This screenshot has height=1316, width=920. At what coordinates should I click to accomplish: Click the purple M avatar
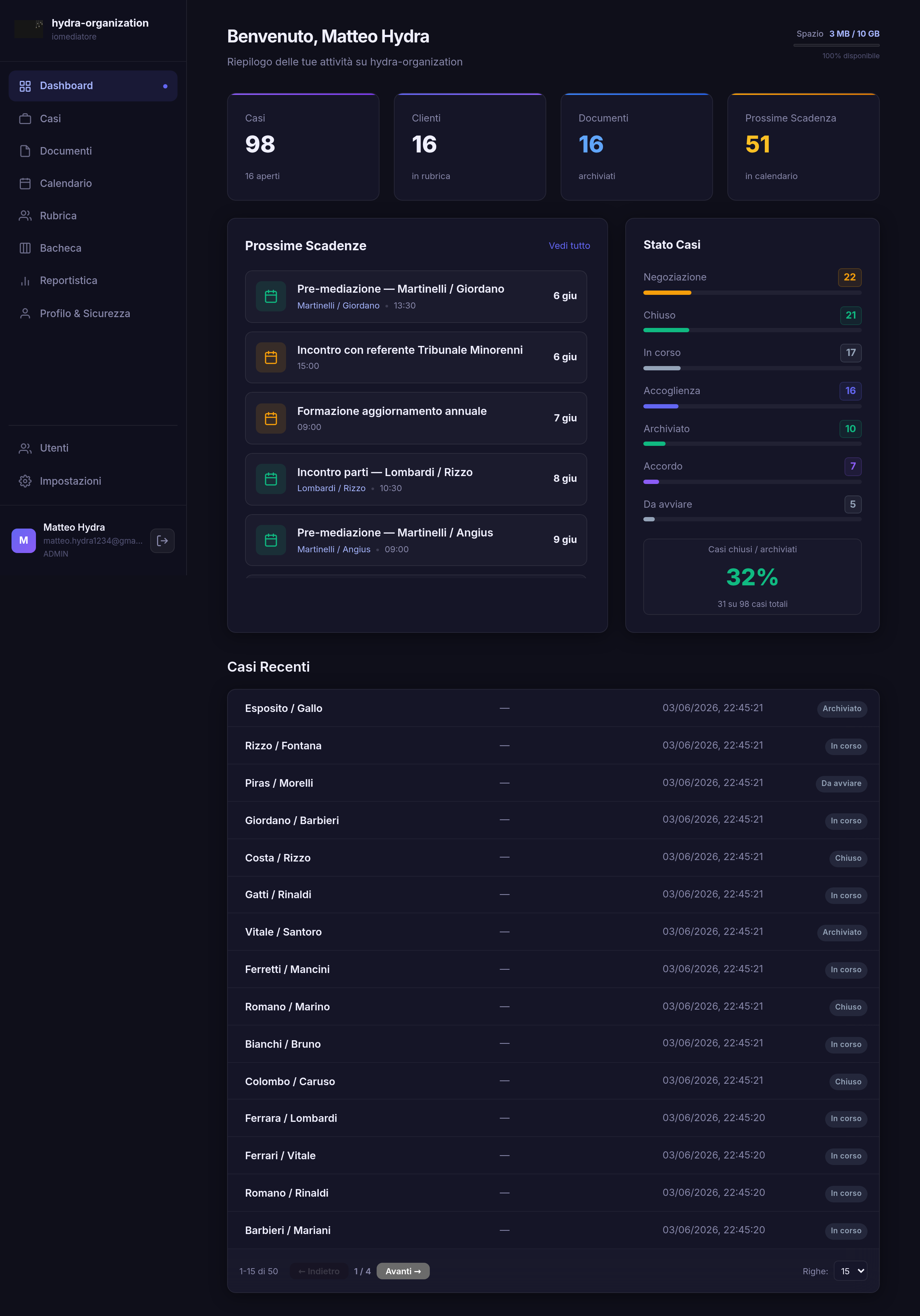click(x=23, y=540)
